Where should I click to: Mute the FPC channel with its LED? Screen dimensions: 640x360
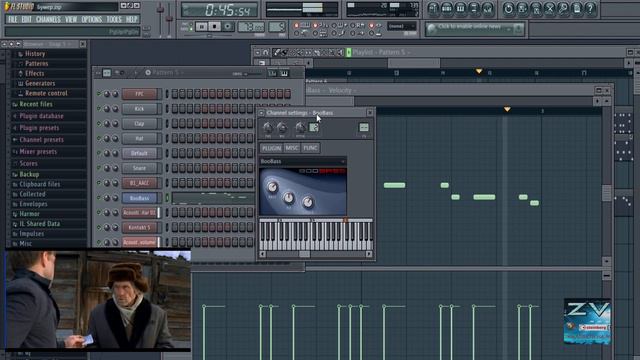pyautogui.click(x=98, y=94)
